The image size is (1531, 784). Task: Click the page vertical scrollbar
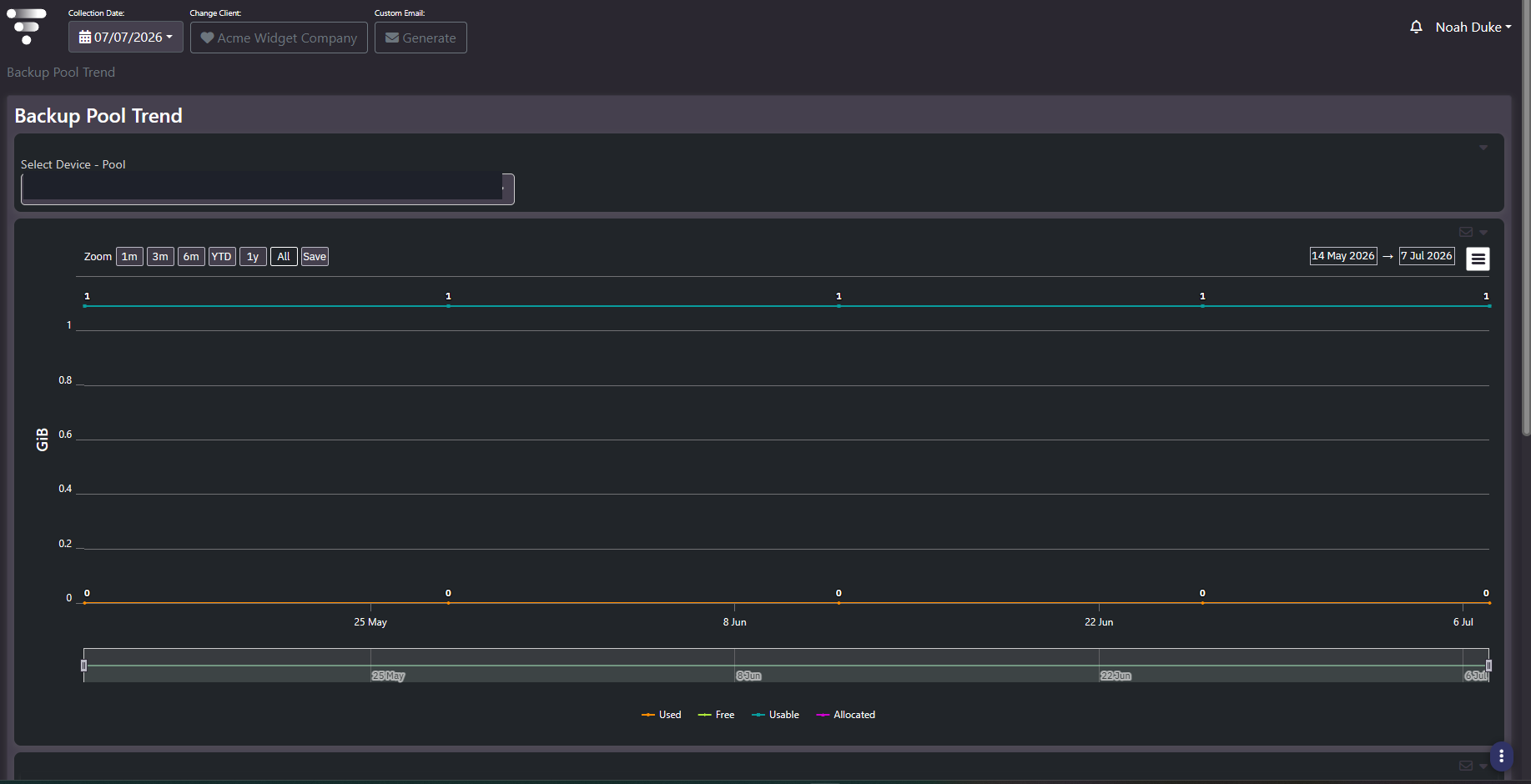tap(1526, 217)
